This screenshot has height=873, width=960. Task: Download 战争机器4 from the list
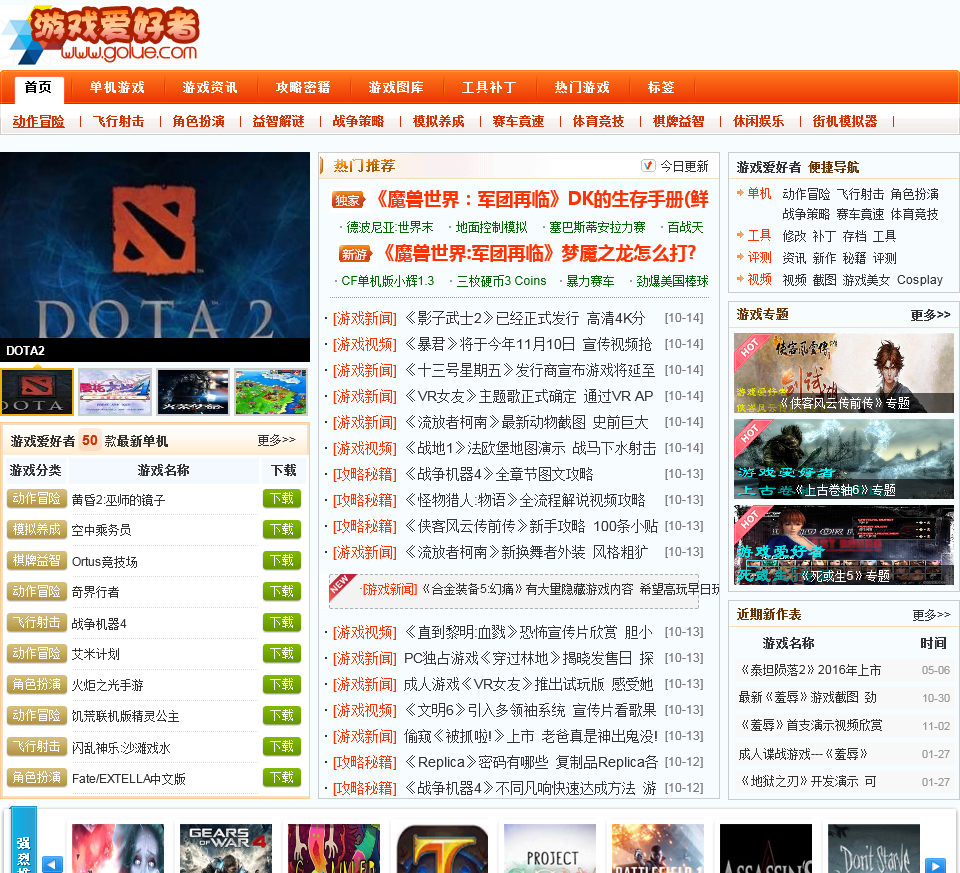coord(282,623)
